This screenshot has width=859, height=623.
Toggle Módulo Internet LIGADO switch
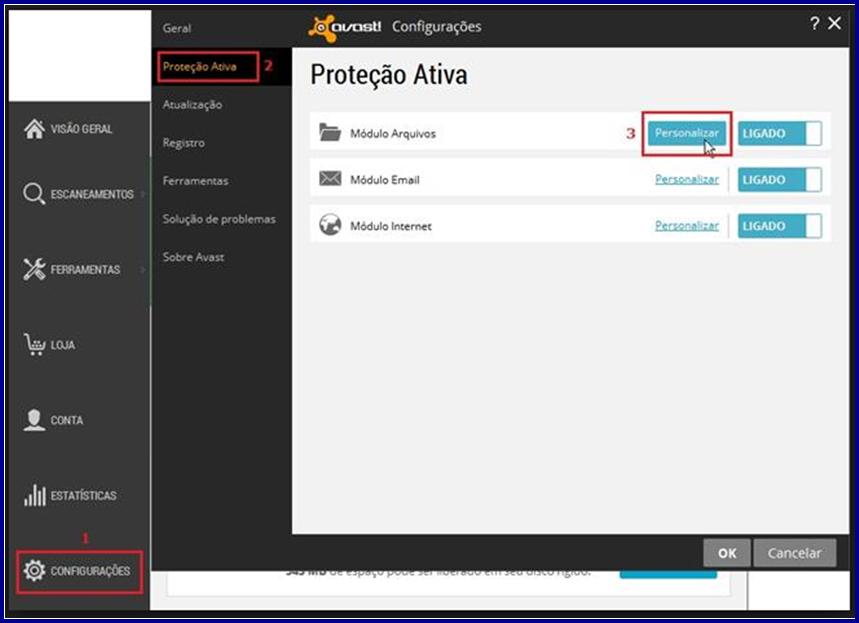coord(780,226)
